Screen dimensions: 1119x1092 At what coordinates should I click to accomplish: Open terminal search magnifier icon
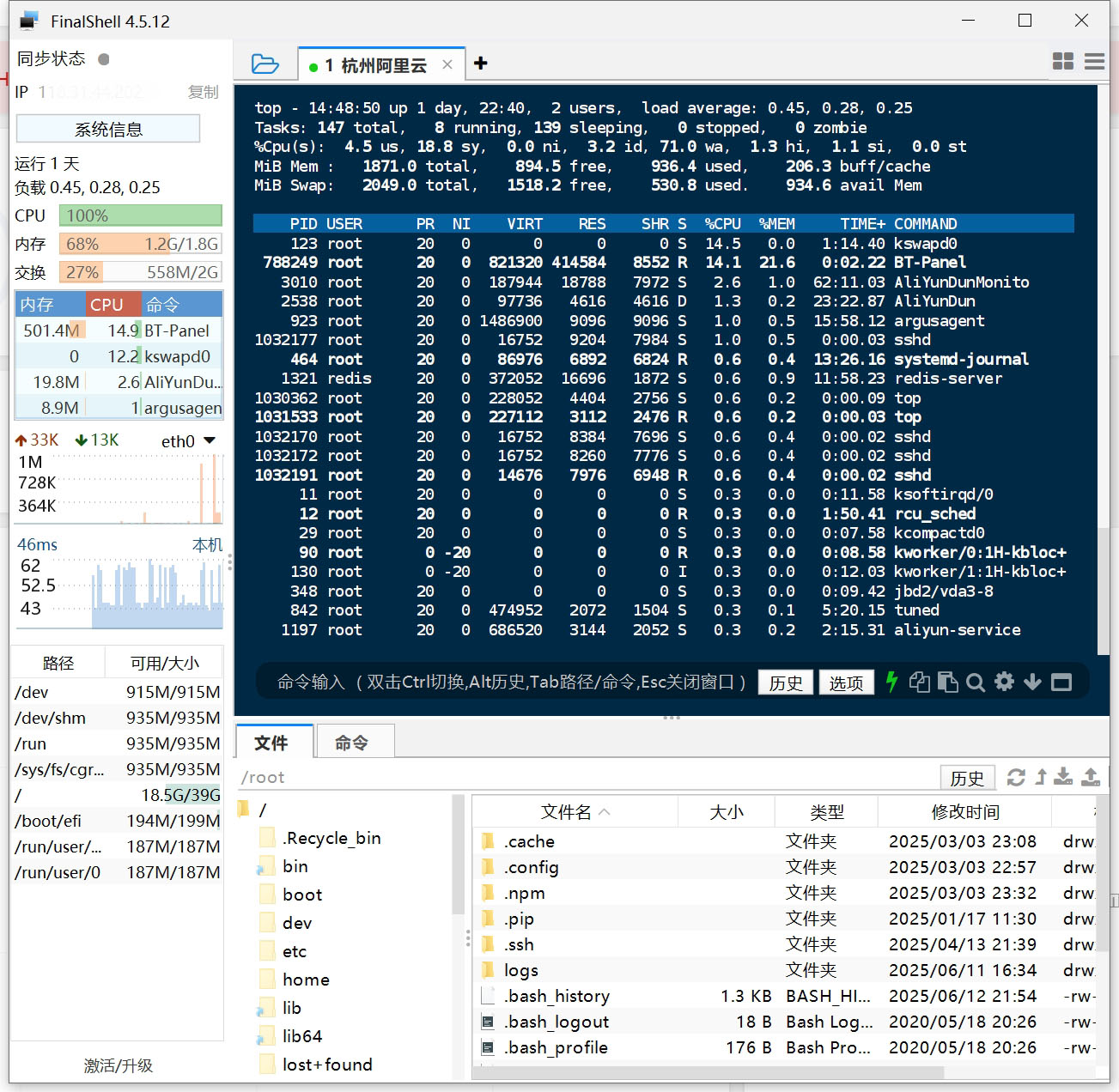coord(976,682)
